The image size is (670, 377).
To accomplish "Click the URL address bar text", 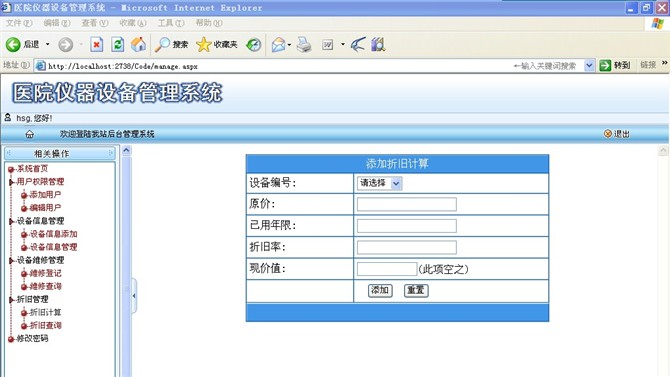I will (x=123, y=66).
